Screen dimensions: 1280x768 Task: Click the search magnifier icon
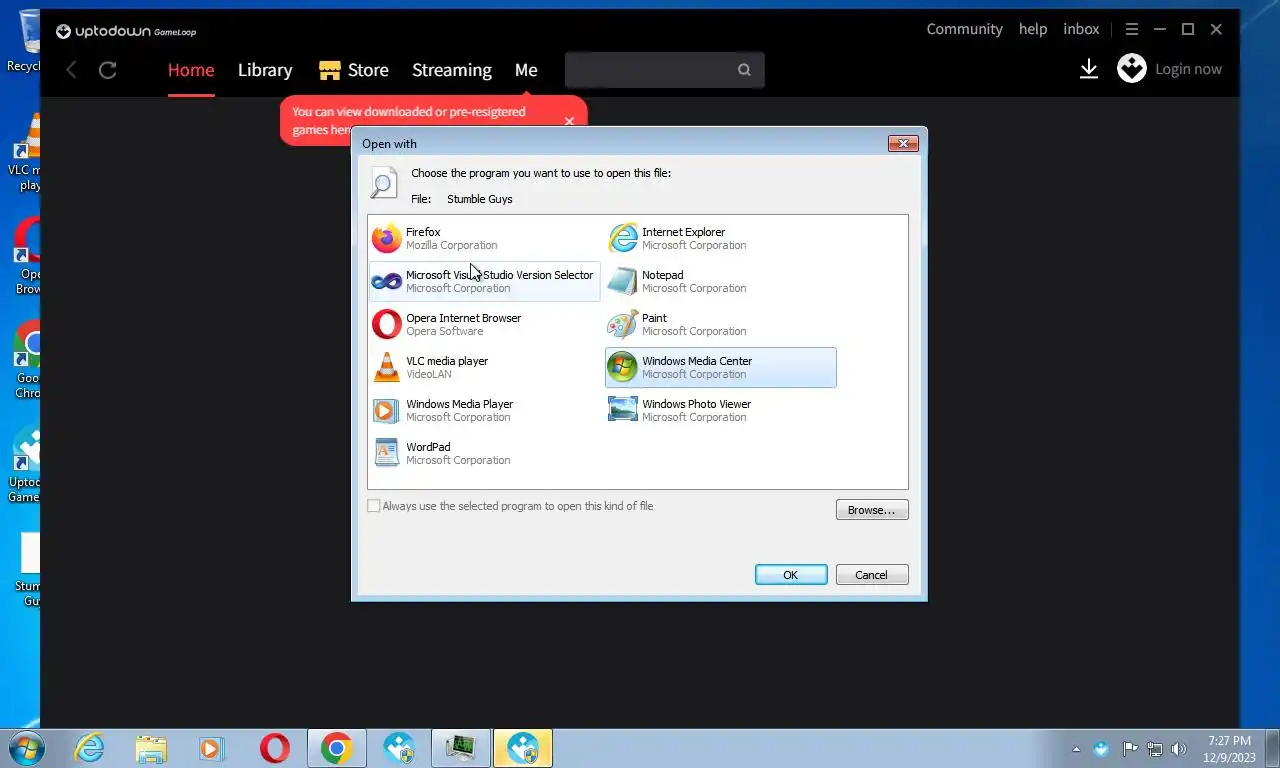[744, 70]
